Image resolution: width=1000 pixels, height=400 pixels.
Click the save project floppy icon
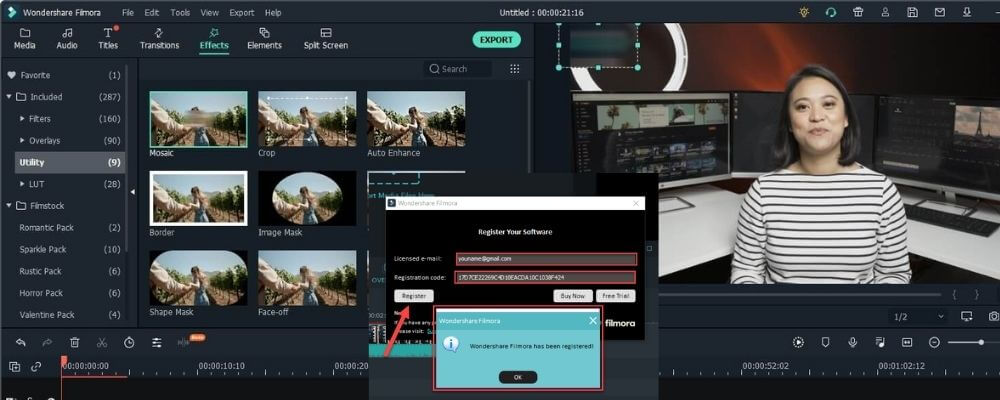pos(912,12)
